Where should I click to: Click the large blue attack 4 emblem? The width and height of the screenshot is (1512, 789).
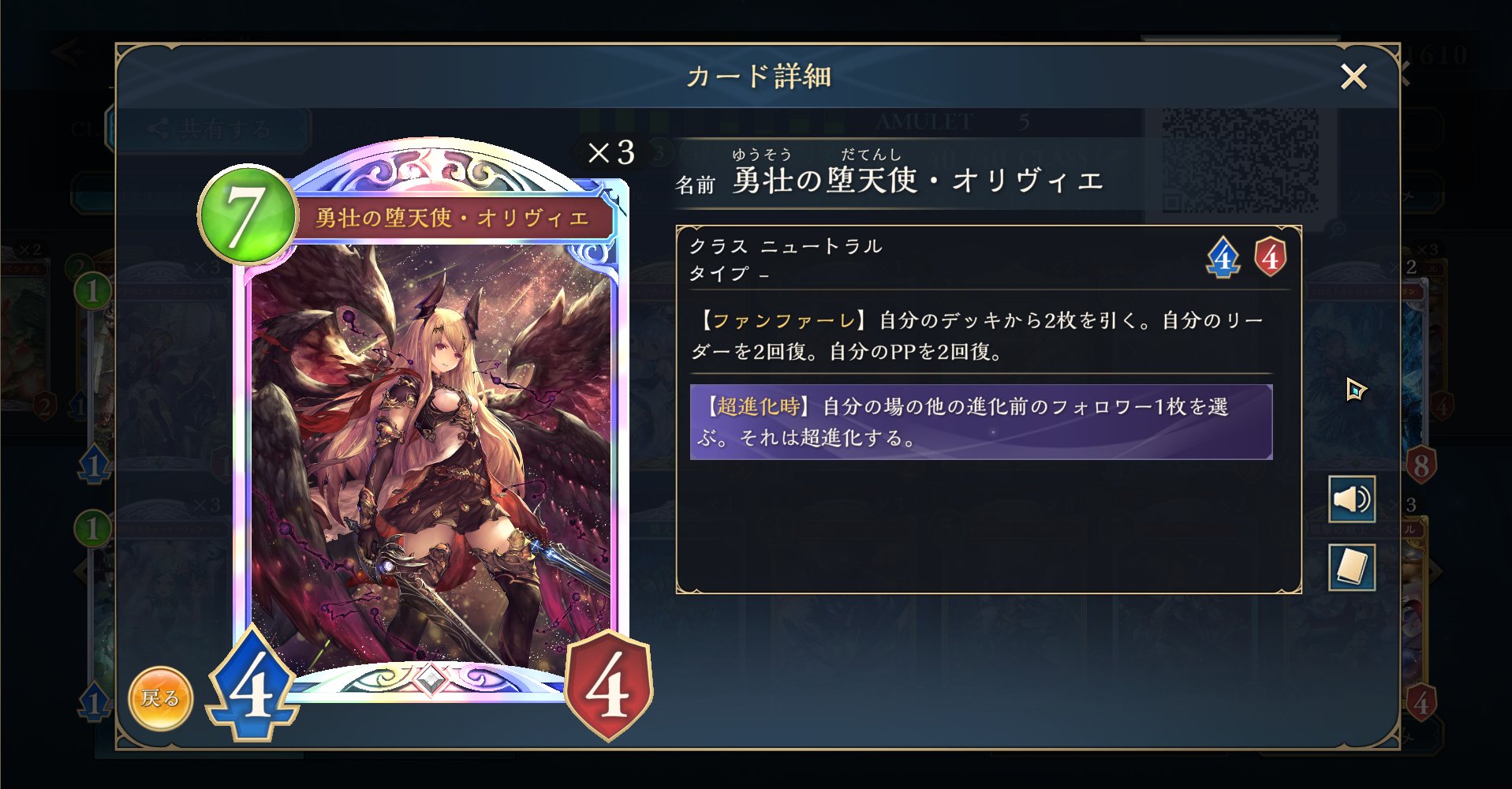tap(252, 685)
